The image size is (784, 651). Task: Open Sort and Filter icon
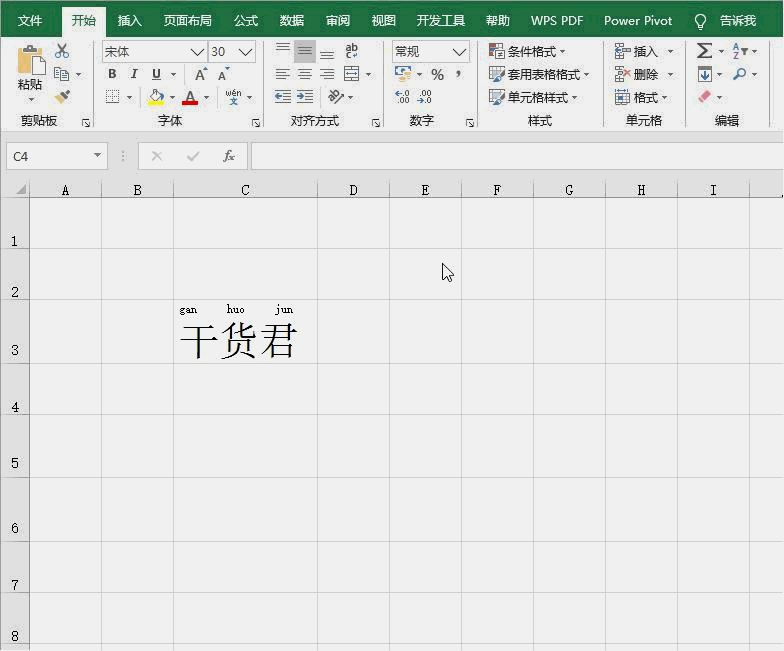[740, 50]
